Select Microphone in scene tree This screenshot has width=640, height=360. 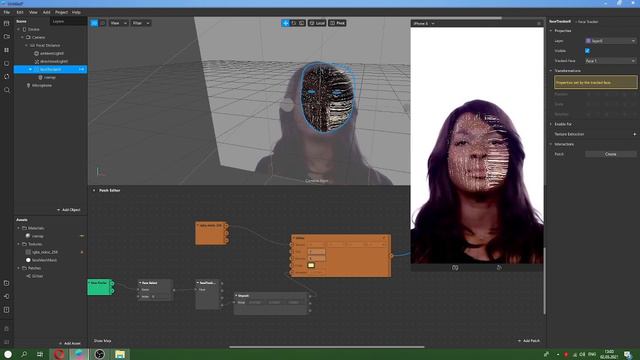(x=42, y=85)
